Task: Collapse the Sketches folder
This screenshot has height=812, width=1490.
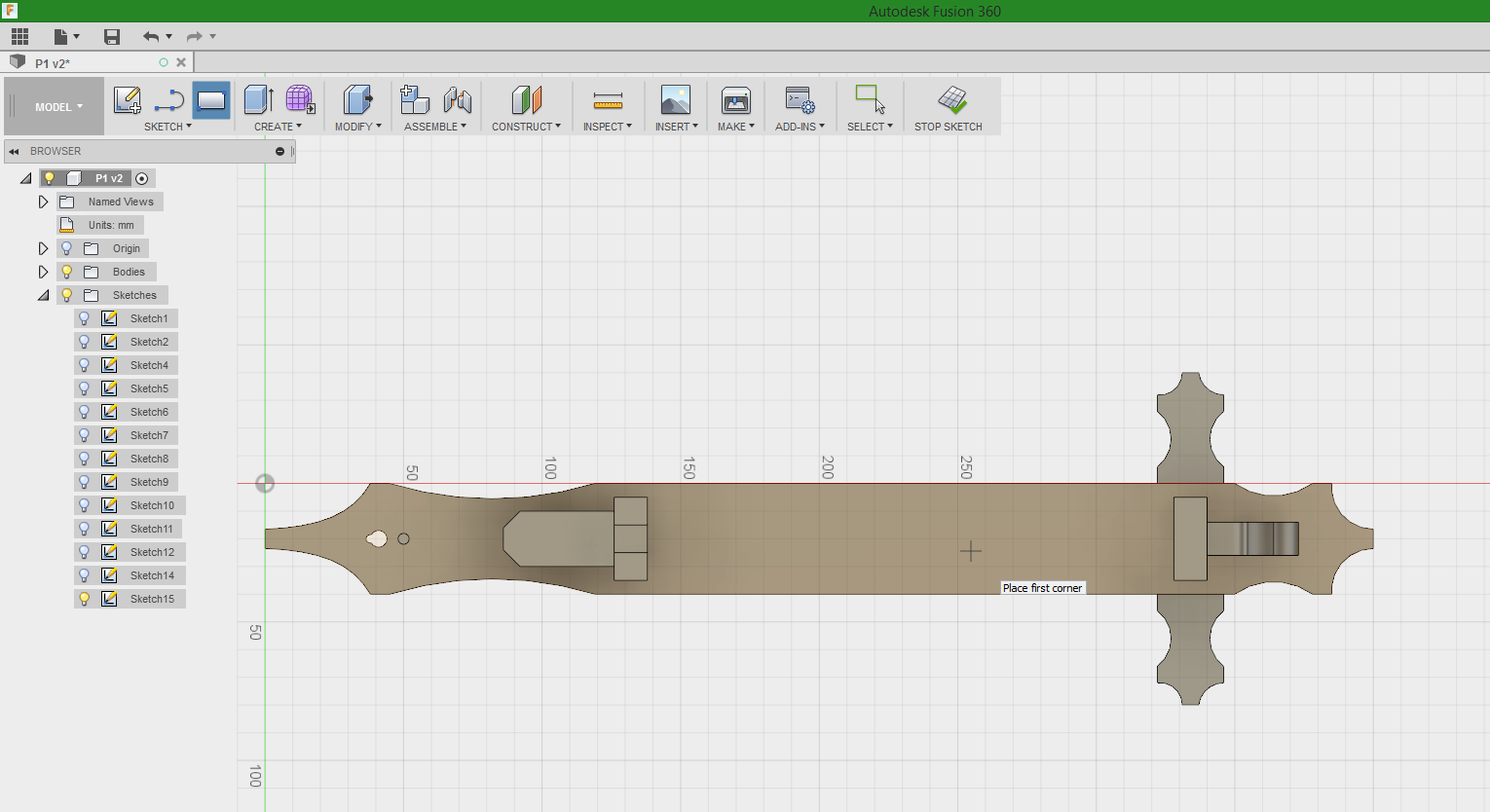Action: [x=44, y=295]
